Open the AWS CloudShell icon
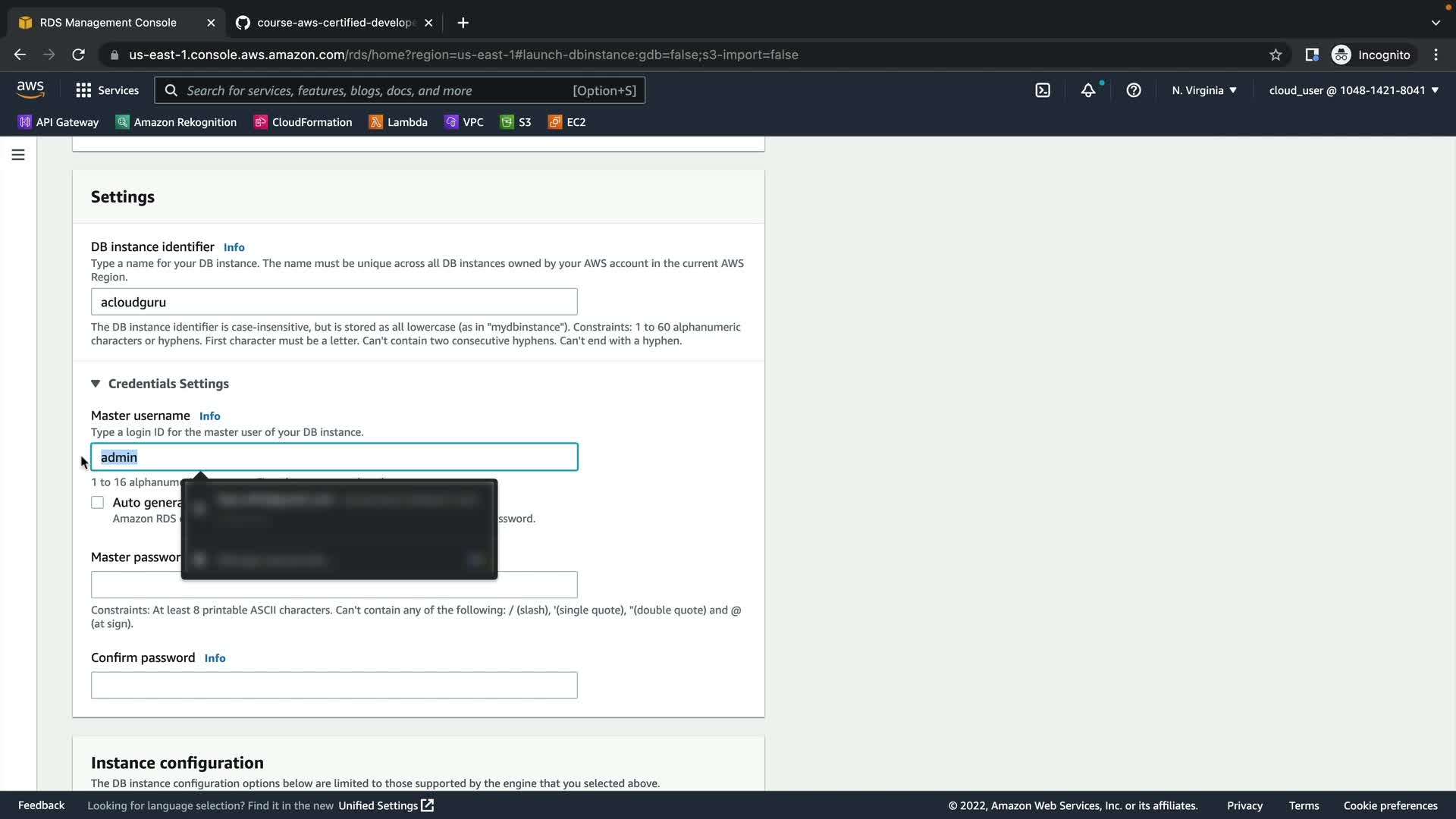The width and height of the screenshot is (1456, 819). point(1043,90)
